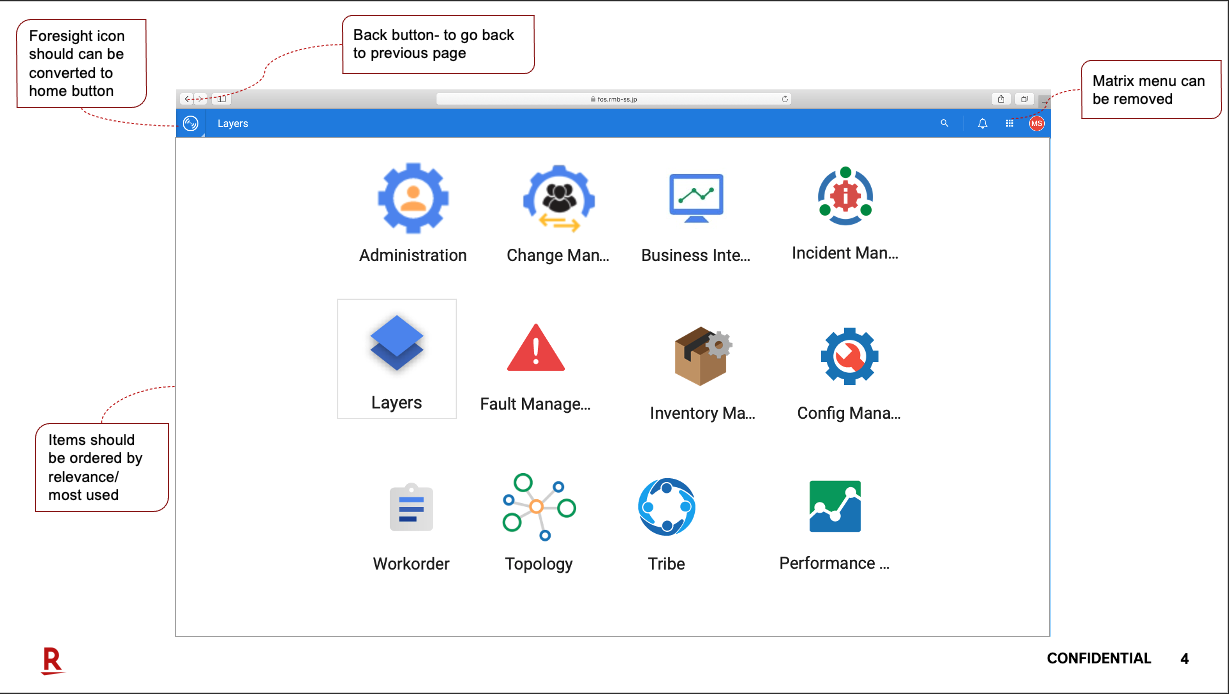Open the Inventory Management box icon
Viewport: 1229px width, 694px height.
703,356
